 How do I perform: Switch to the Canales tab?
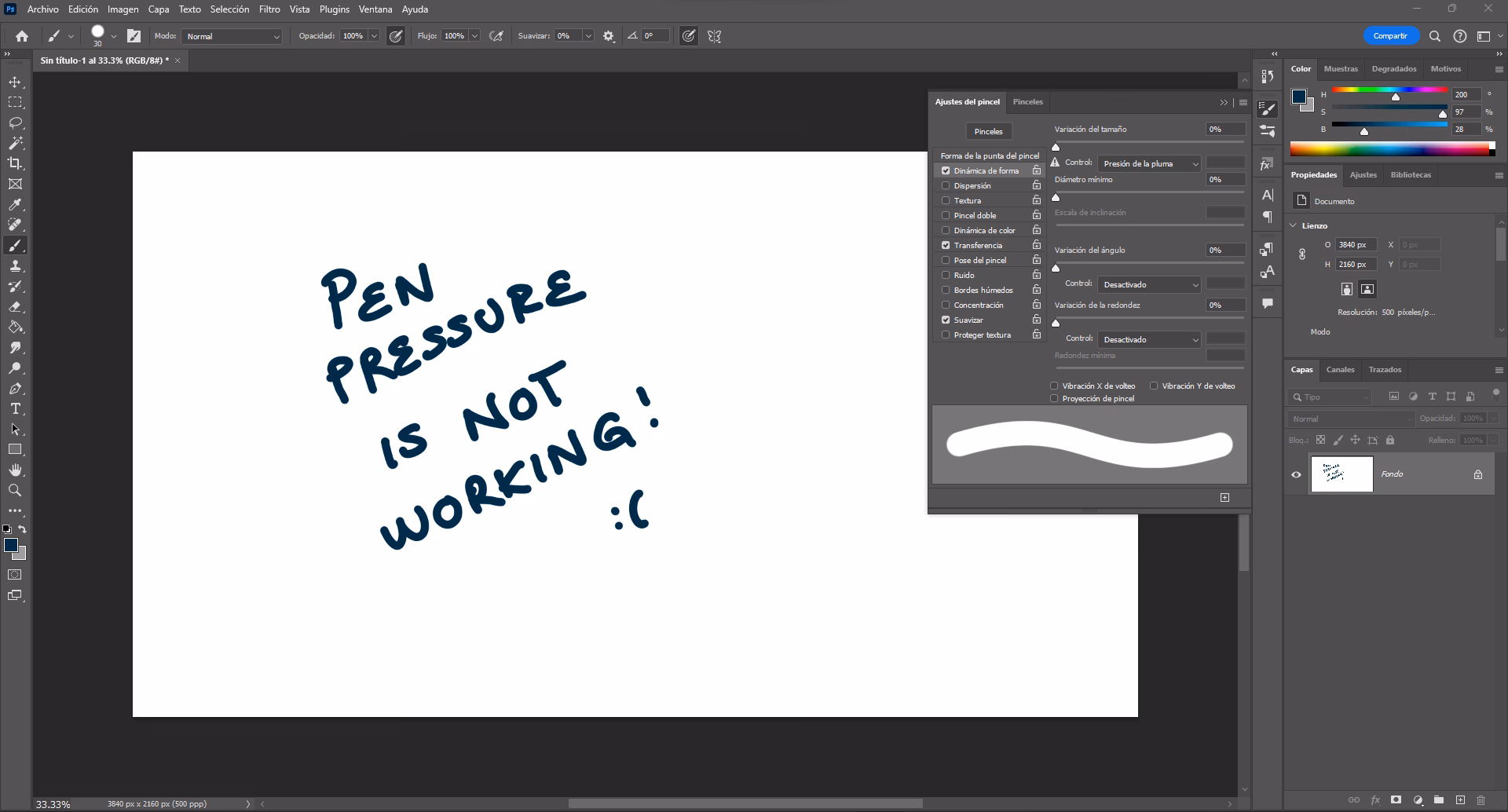click(1340, 369)
